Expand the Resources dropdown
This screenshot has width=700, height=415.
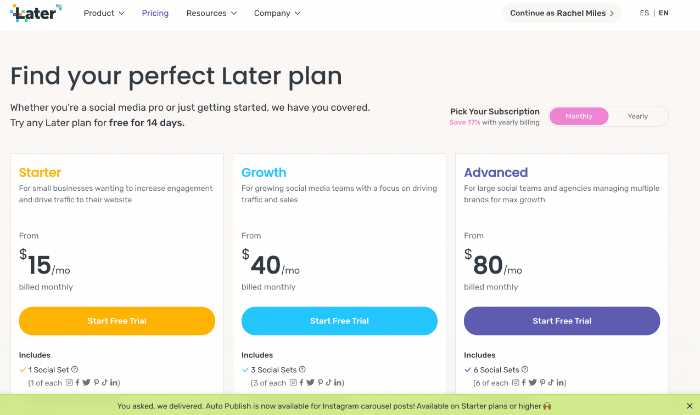[x=211, y=13]
